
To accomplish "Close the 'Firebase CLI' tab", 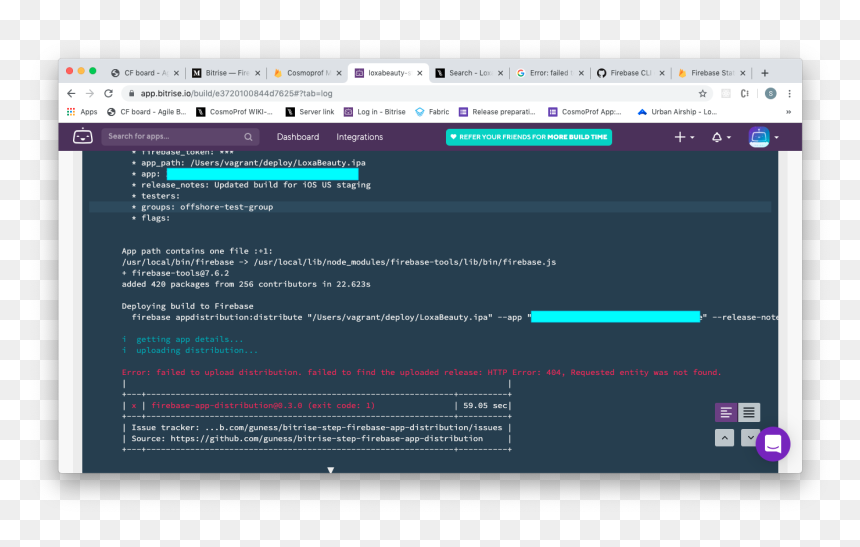I will coord(662,73).
